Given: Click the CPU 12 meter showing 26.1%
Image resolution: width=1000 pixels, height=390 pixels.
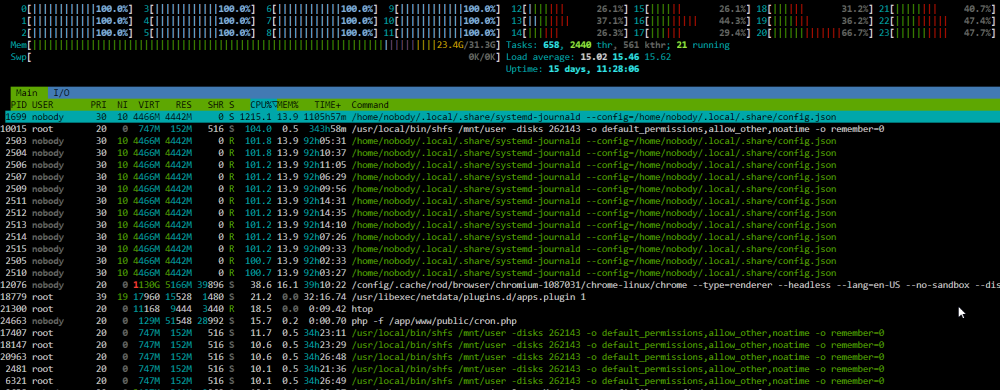Looking at the screenshot, I should pos(570,10).
